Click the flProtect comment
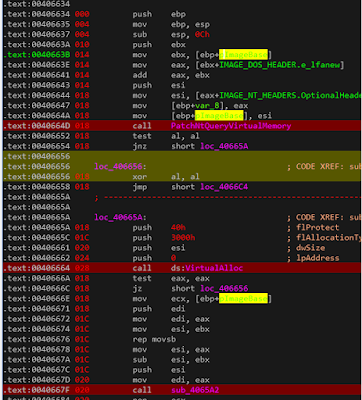362x400 pixels. pyautogui.click(x=317, y=227)
